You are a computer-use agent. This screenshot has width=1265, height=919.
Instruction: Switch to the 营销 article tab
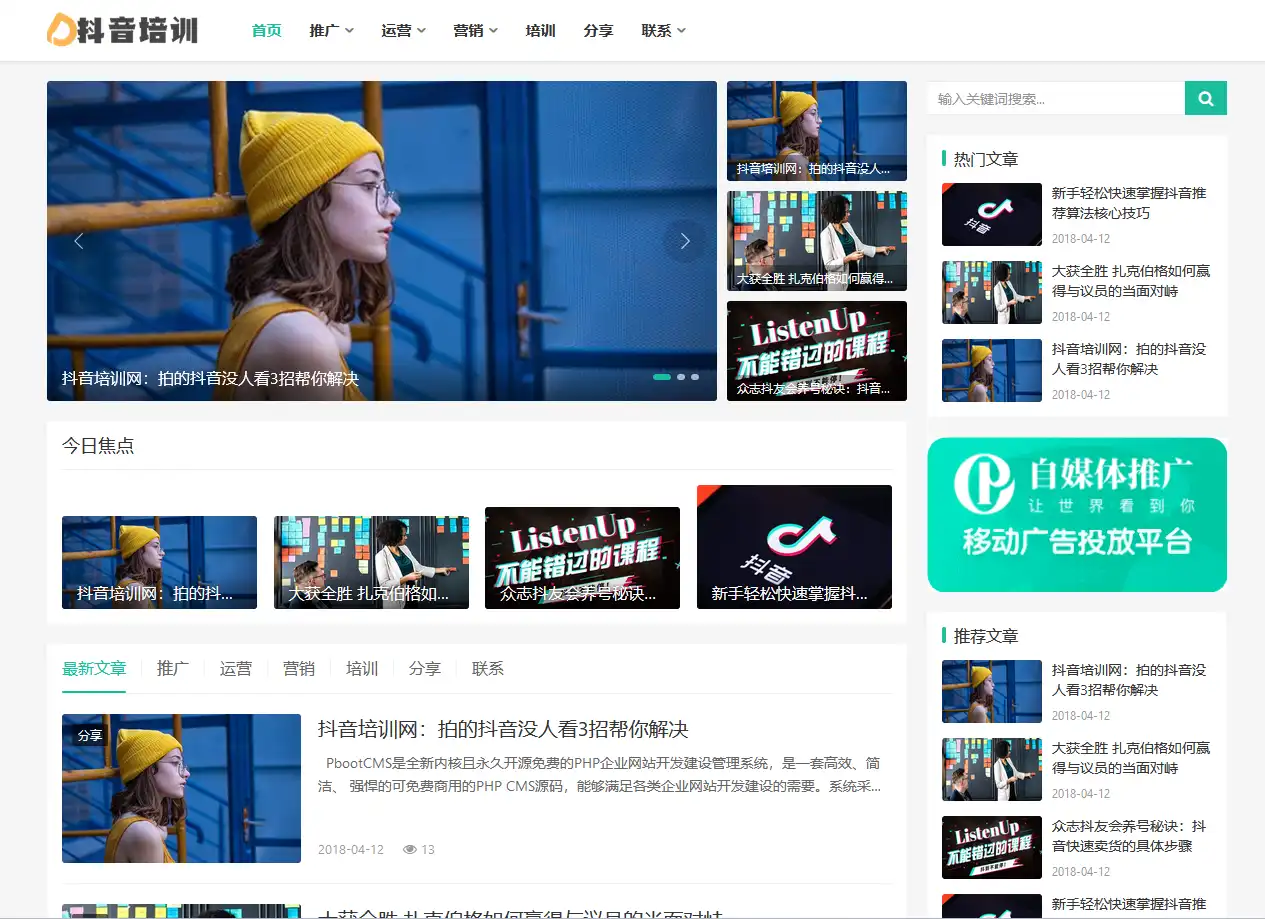pos(299,669)
